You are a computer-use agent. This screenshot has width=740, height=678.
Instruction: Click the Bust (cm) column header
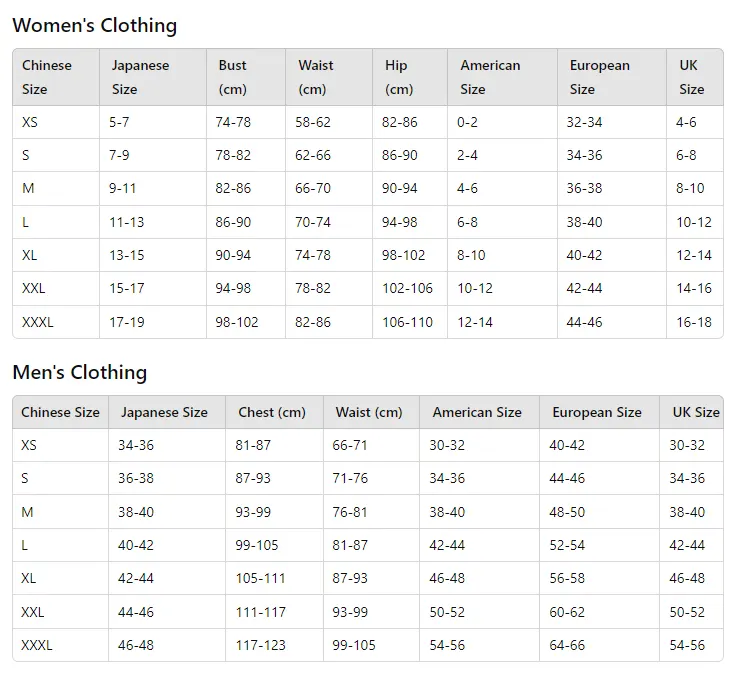(x=246, y=77)
